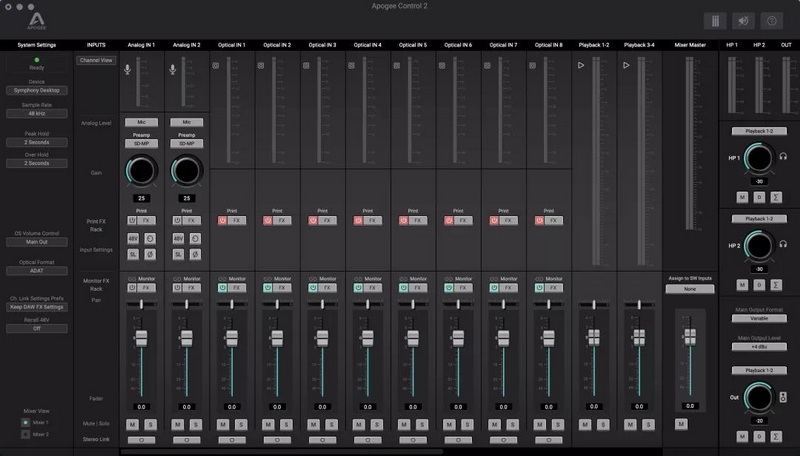Click the circular arrow input setting on Analog IN 1
This screenshot has width=800, height=456.
[x=150, y=238]
